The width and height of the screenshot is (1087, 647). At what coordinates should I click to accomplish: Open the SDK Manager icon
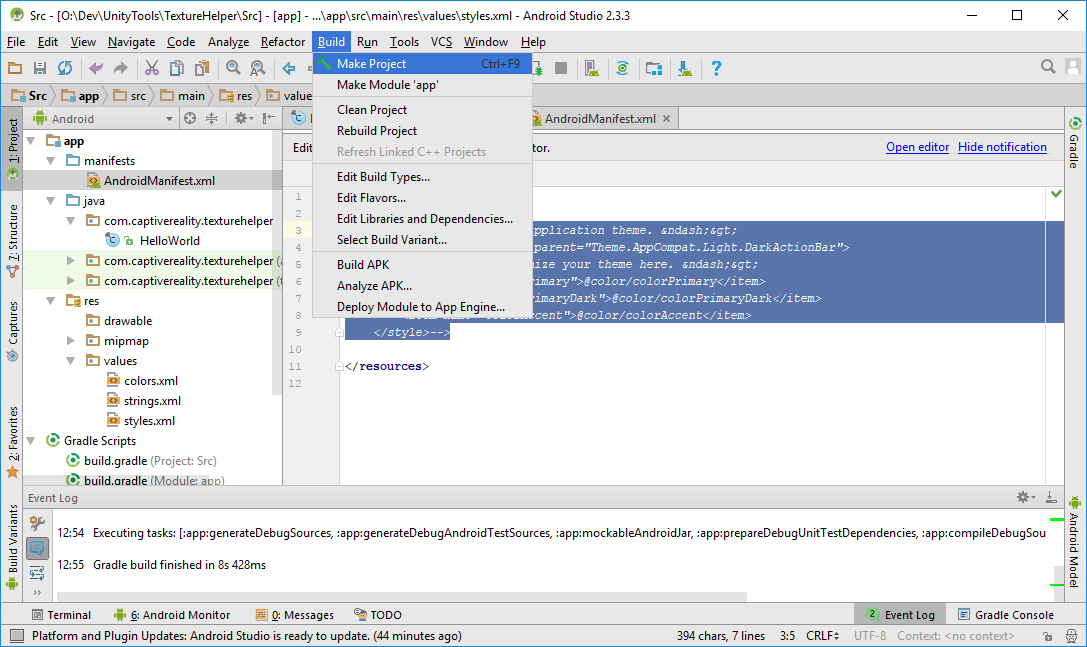click(x=685, y=68)
